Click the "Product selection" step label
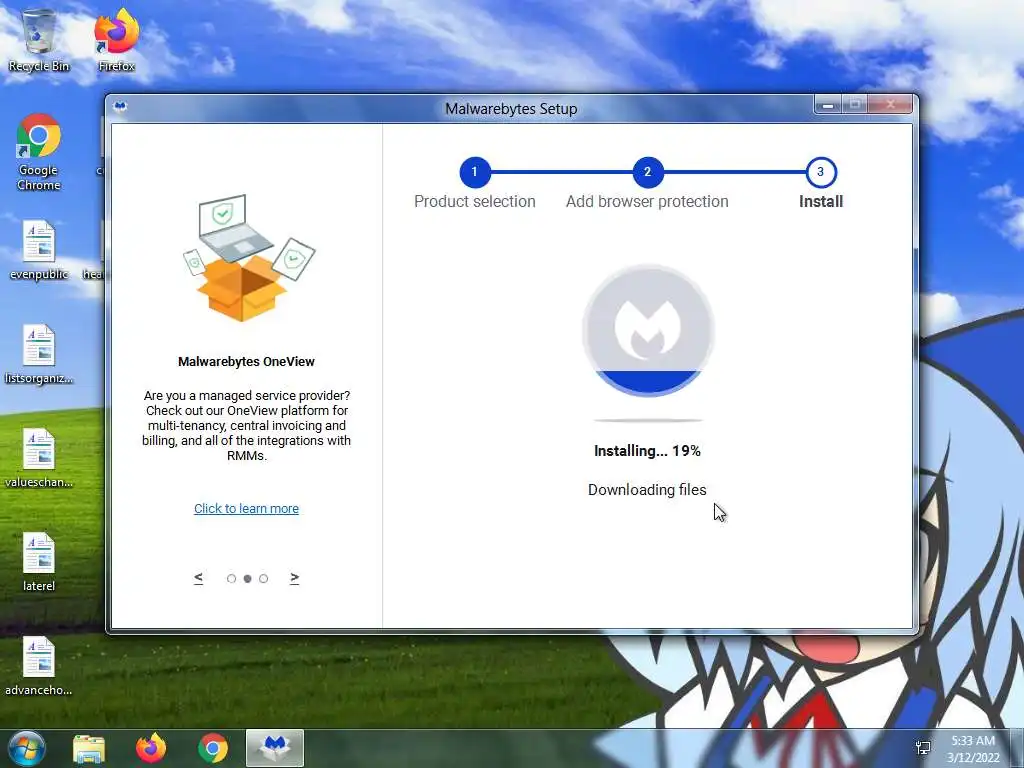Screen dimensions: 1024x768 pyautogui.click(x=475, y=202)
